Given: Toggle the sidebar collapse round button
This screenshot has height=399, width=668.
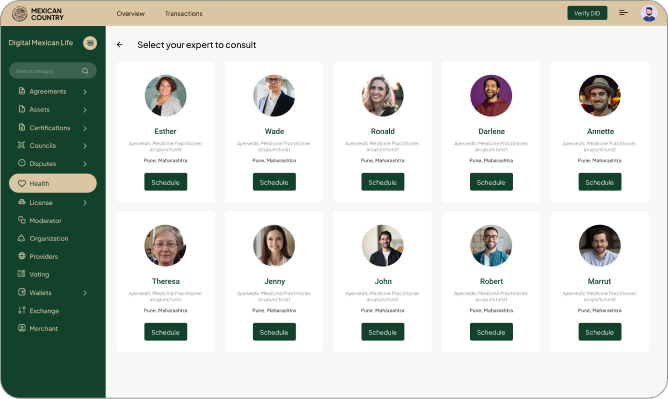Looking at the screenshot, I should coord(90,43).
